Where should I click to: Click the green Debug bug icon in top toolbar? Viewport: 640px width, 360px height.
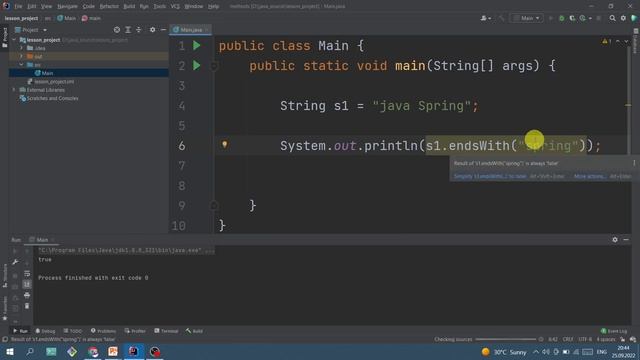[x=562, y=18]
